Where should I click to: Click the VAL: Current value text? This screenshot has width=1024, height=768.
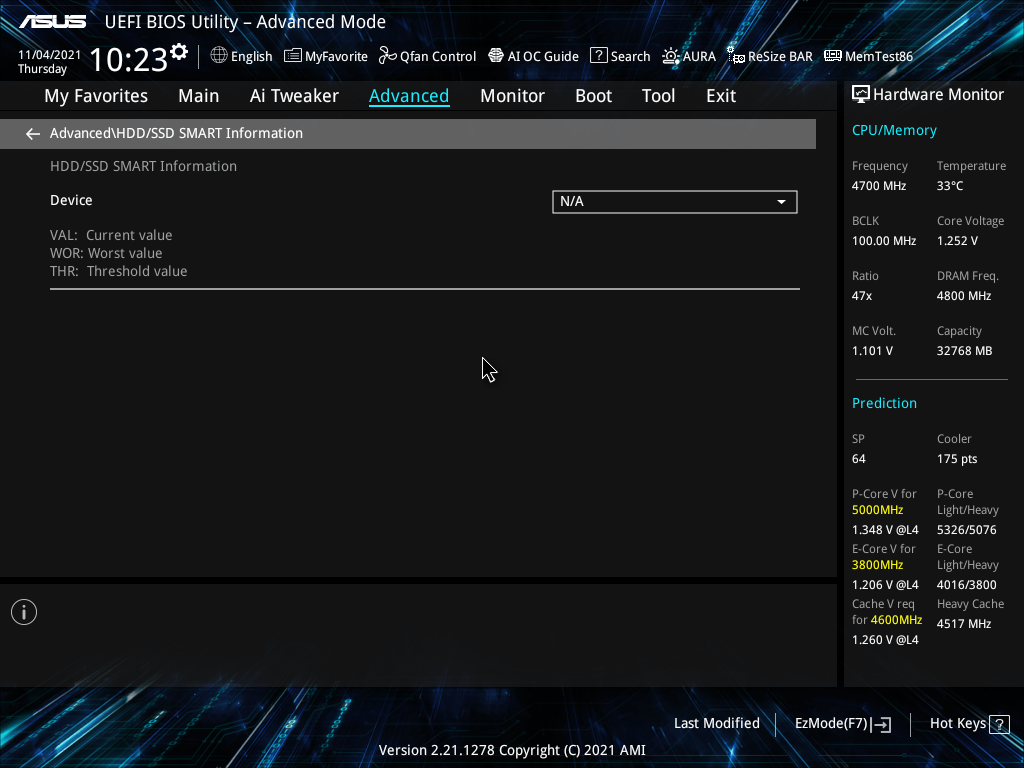pos(111,235)
